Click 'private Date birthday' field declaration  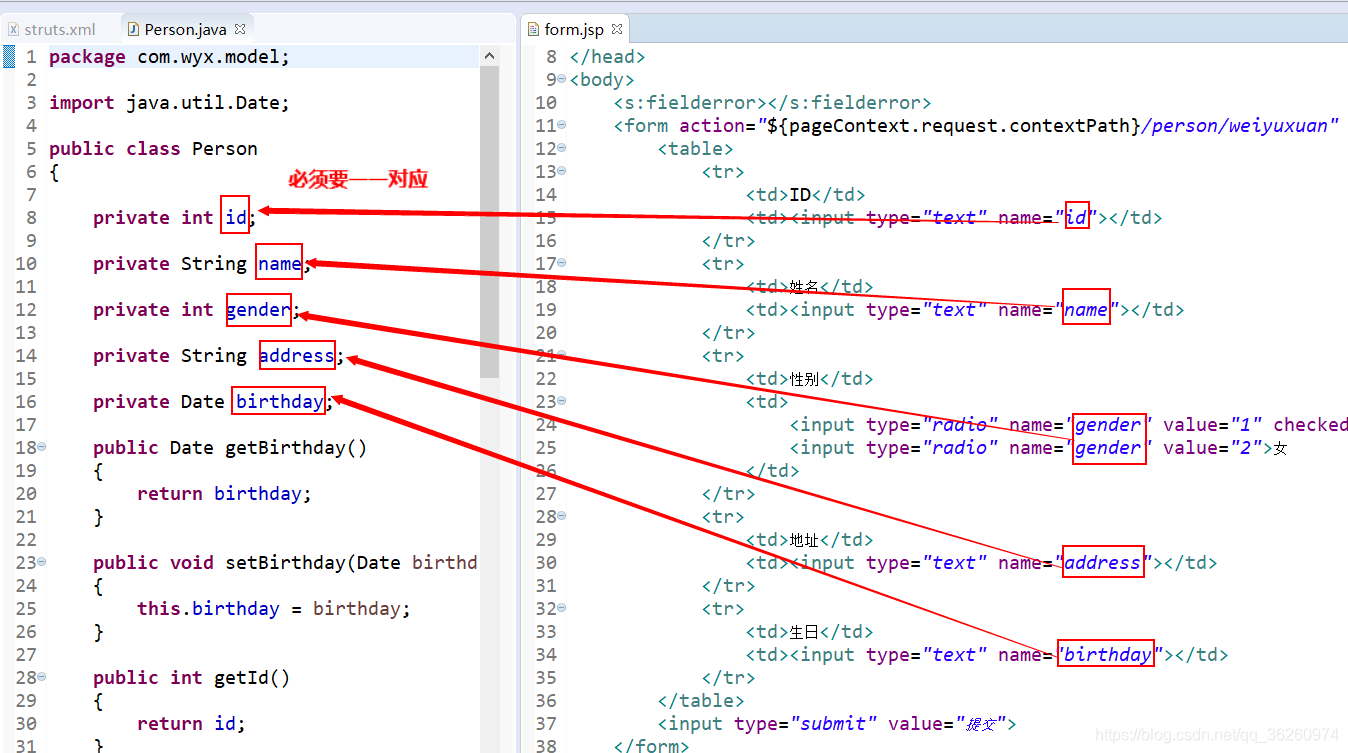(213, 402)
